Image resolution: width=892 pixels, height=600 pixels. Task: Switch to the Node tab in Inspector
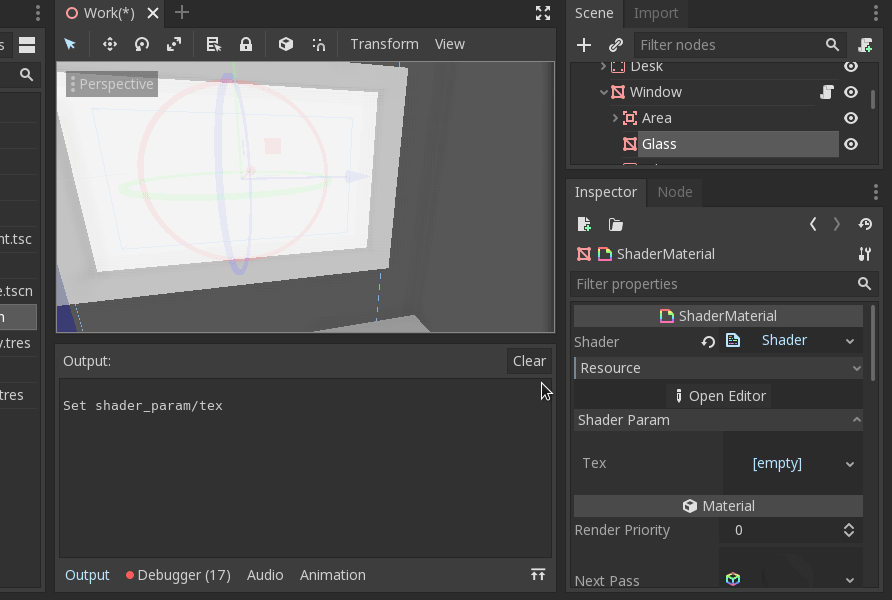pyautogui.click(x=675, y=192)
